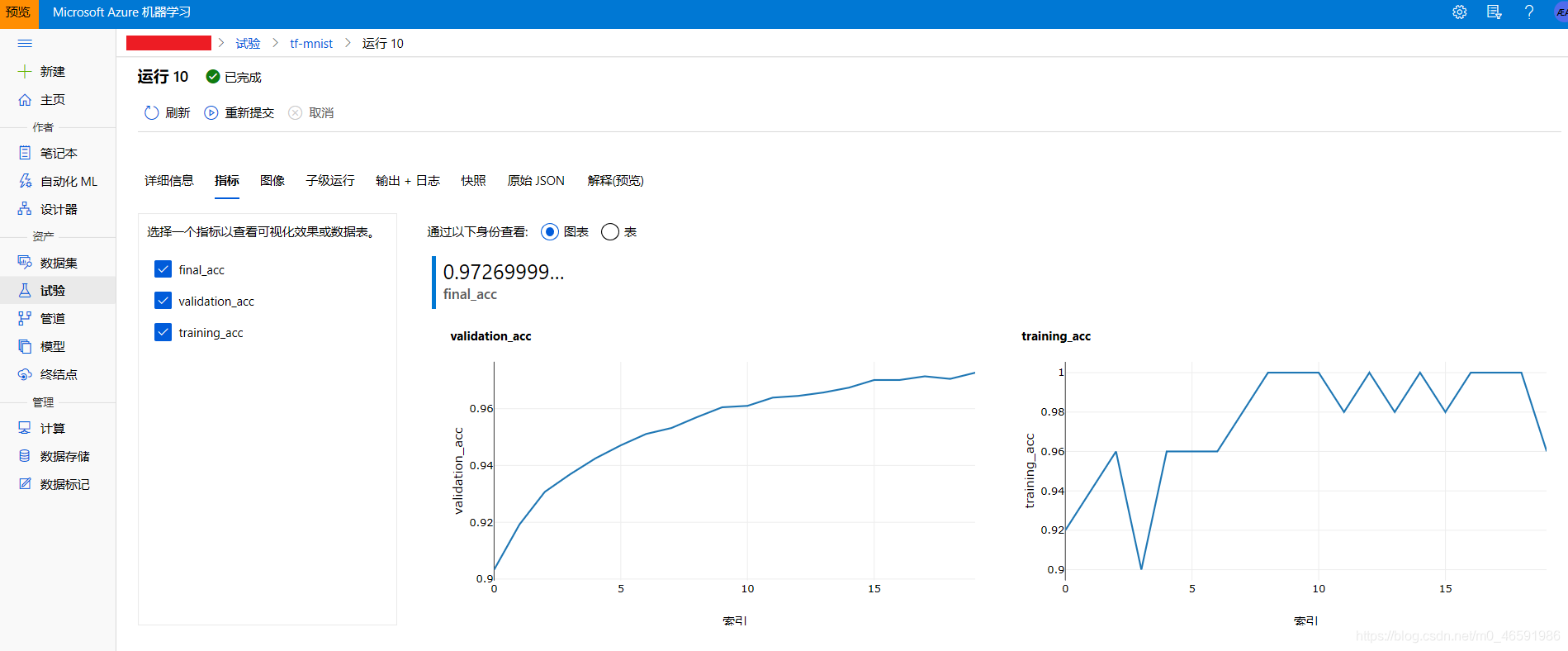1568x651 pixels.
Task: Click the 试验 breadcrumb link
Action: click(x=249, y=43)
